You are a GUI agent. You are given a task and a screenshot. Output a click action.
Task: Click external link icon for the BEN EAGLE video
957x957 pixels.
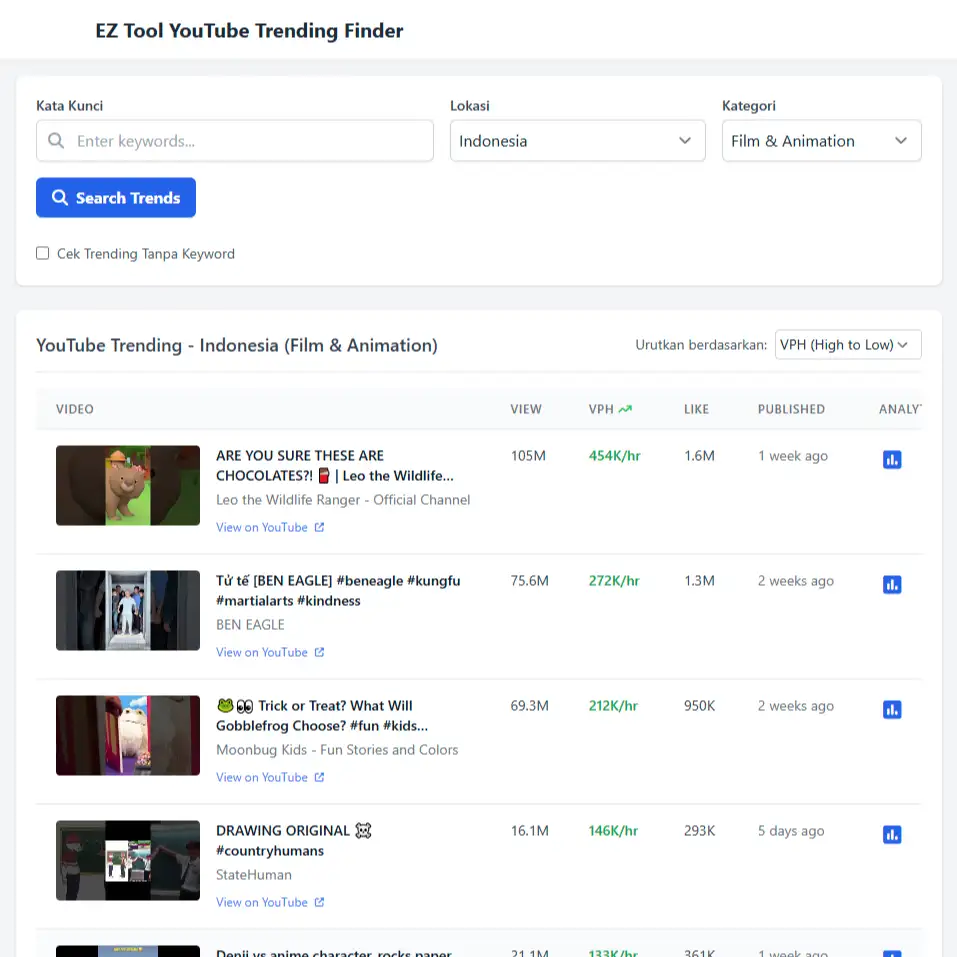point(320,652)
